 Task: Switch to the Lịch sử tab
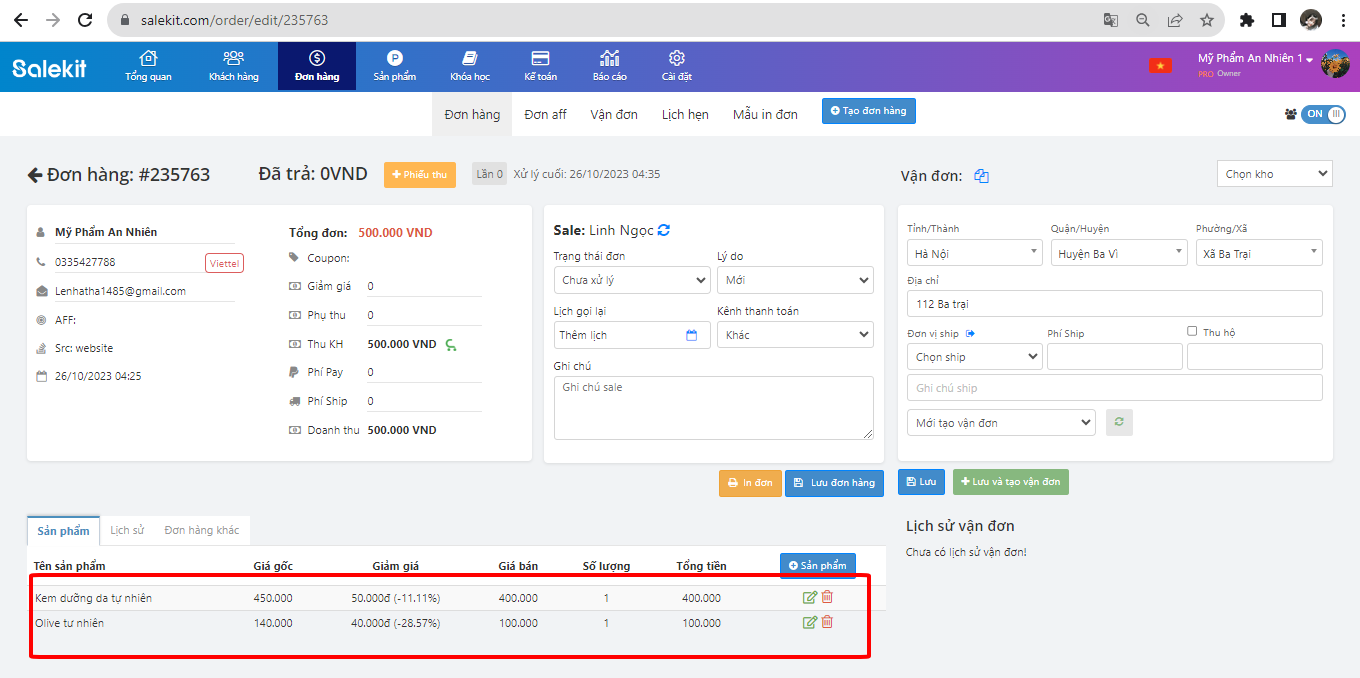(x=127, y=530)
